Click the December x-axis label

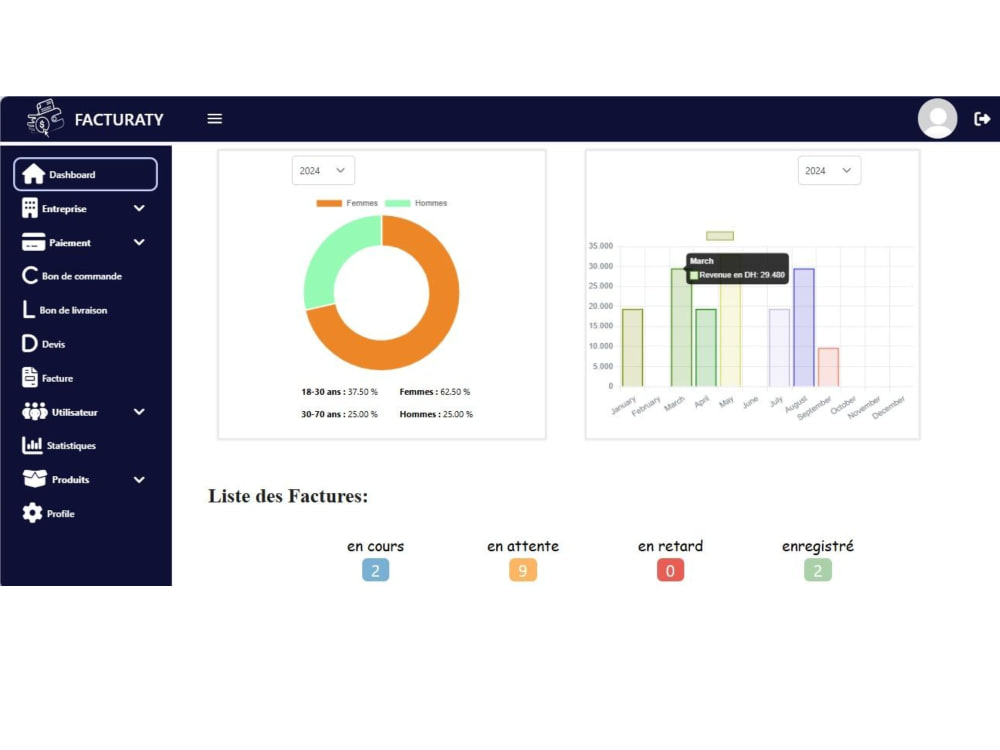tap(888, 407)
